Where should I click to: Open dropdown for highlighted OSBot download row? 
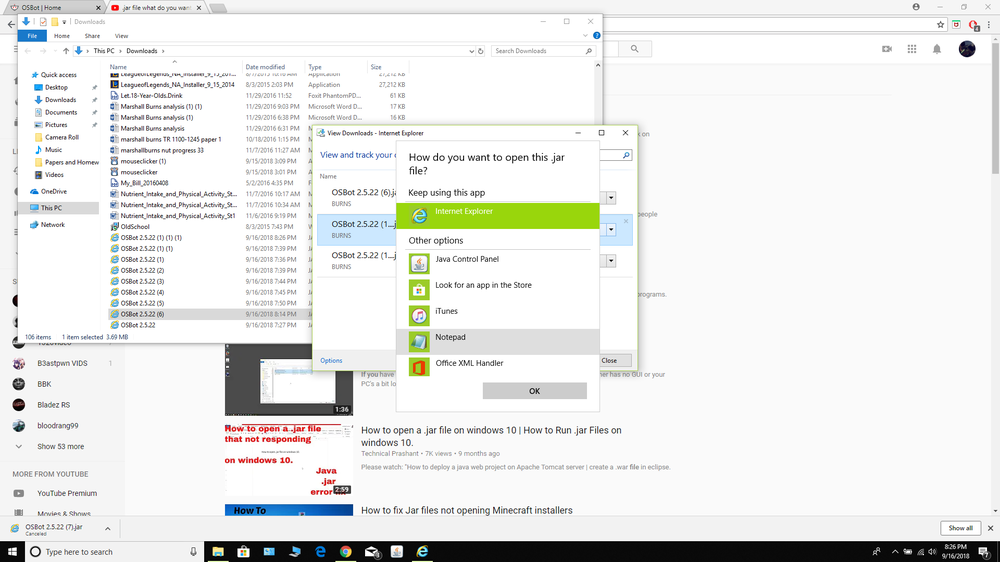coord(611,230)
